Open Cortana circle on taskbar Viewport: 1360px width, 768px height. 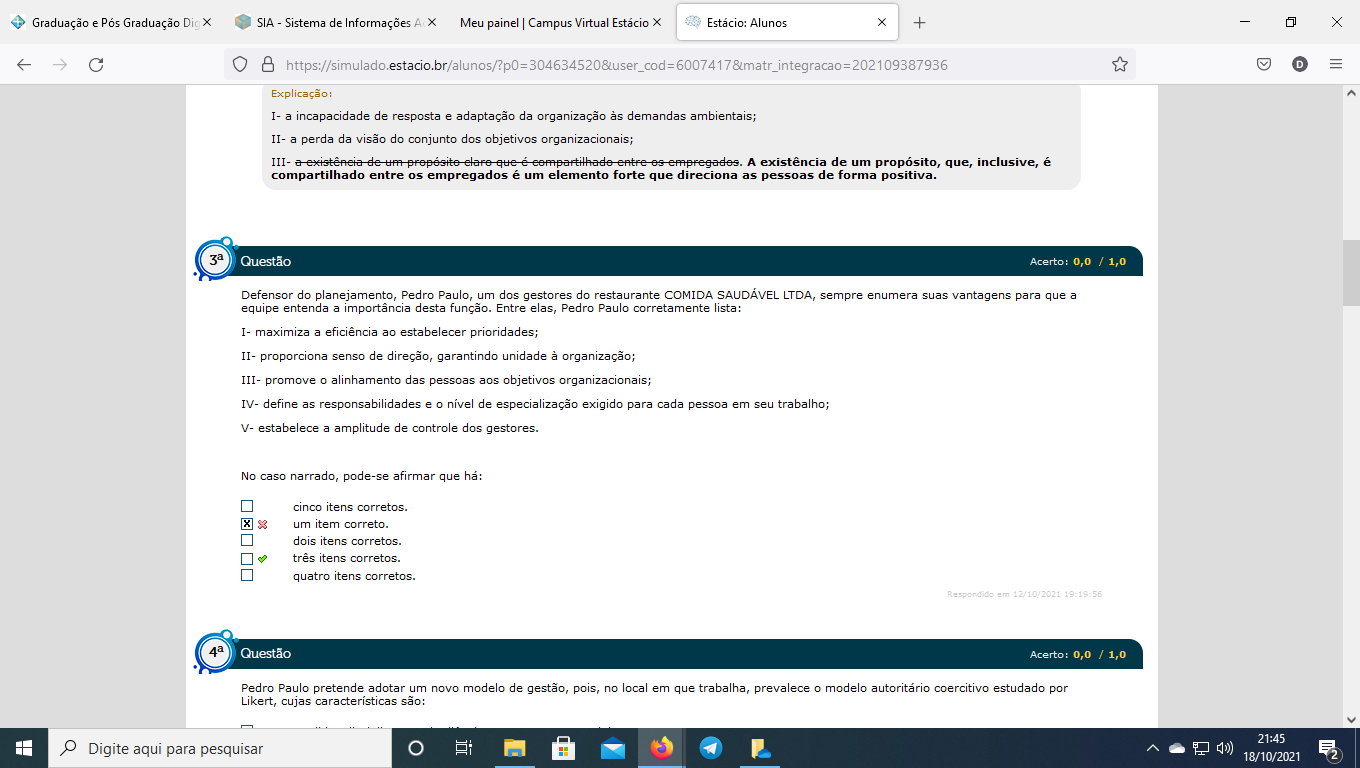[x=416, y=748]
